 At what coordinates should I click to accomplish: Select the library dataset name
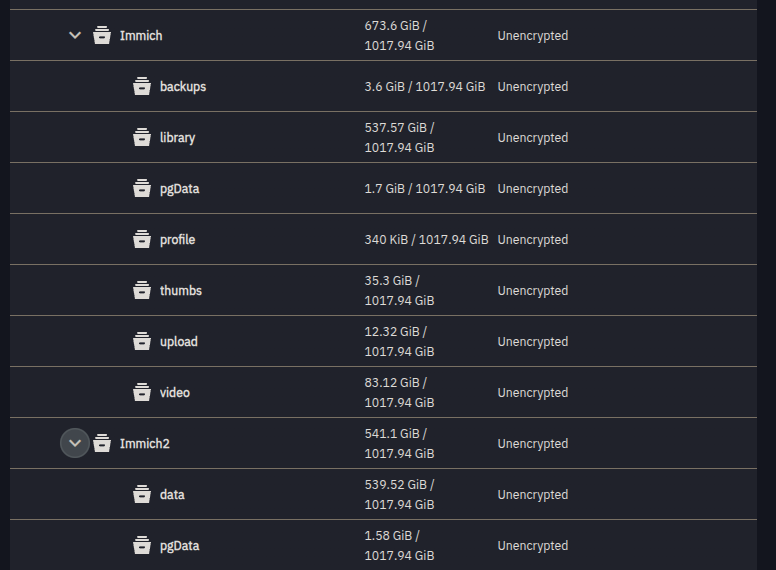click(x=177, y=138)
